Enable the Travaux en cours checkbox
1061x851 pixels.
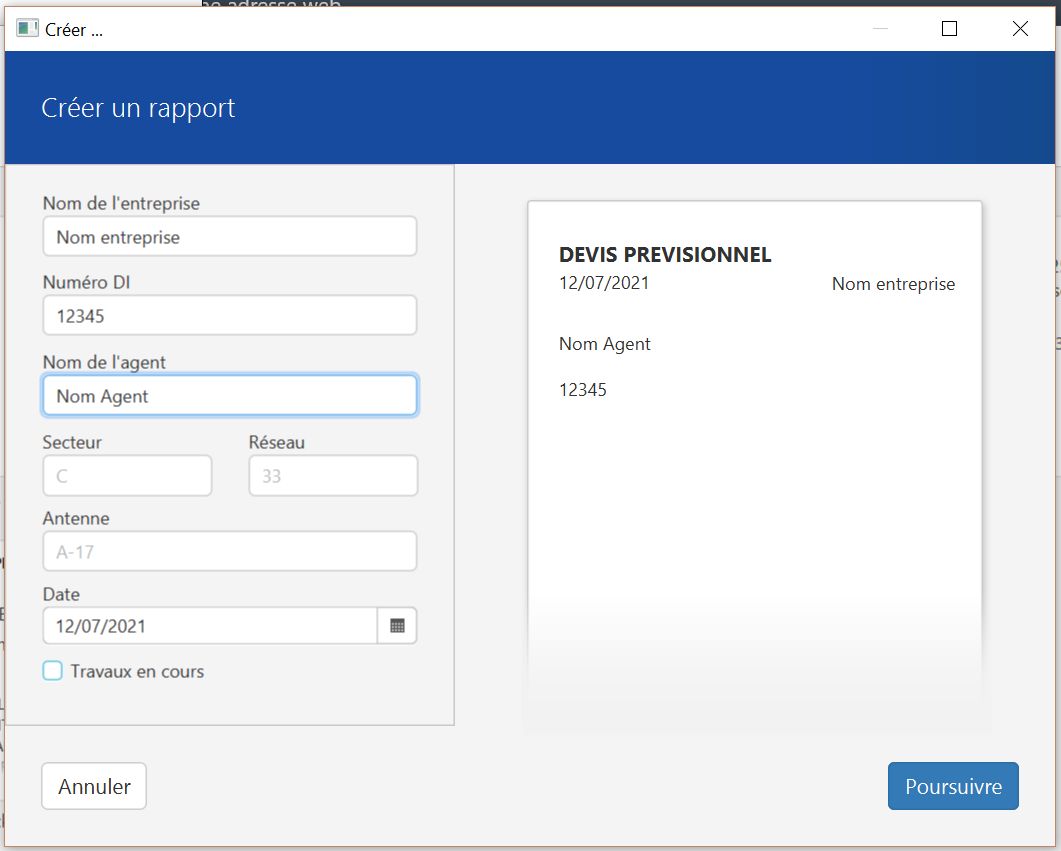[53, 671]
